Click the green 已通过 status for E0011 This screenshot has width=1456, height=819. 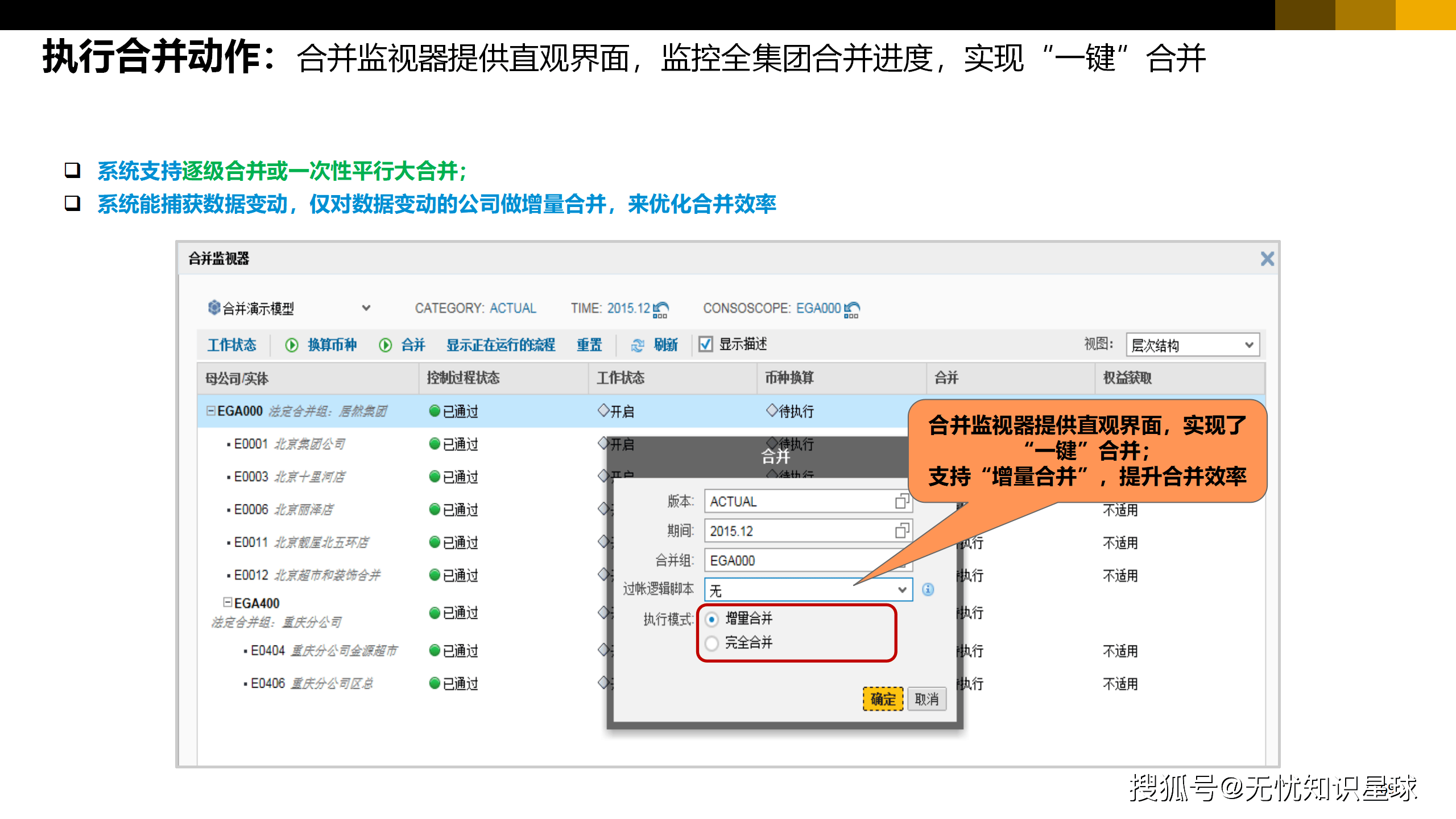pyautogui.click(x=454, y=542)
